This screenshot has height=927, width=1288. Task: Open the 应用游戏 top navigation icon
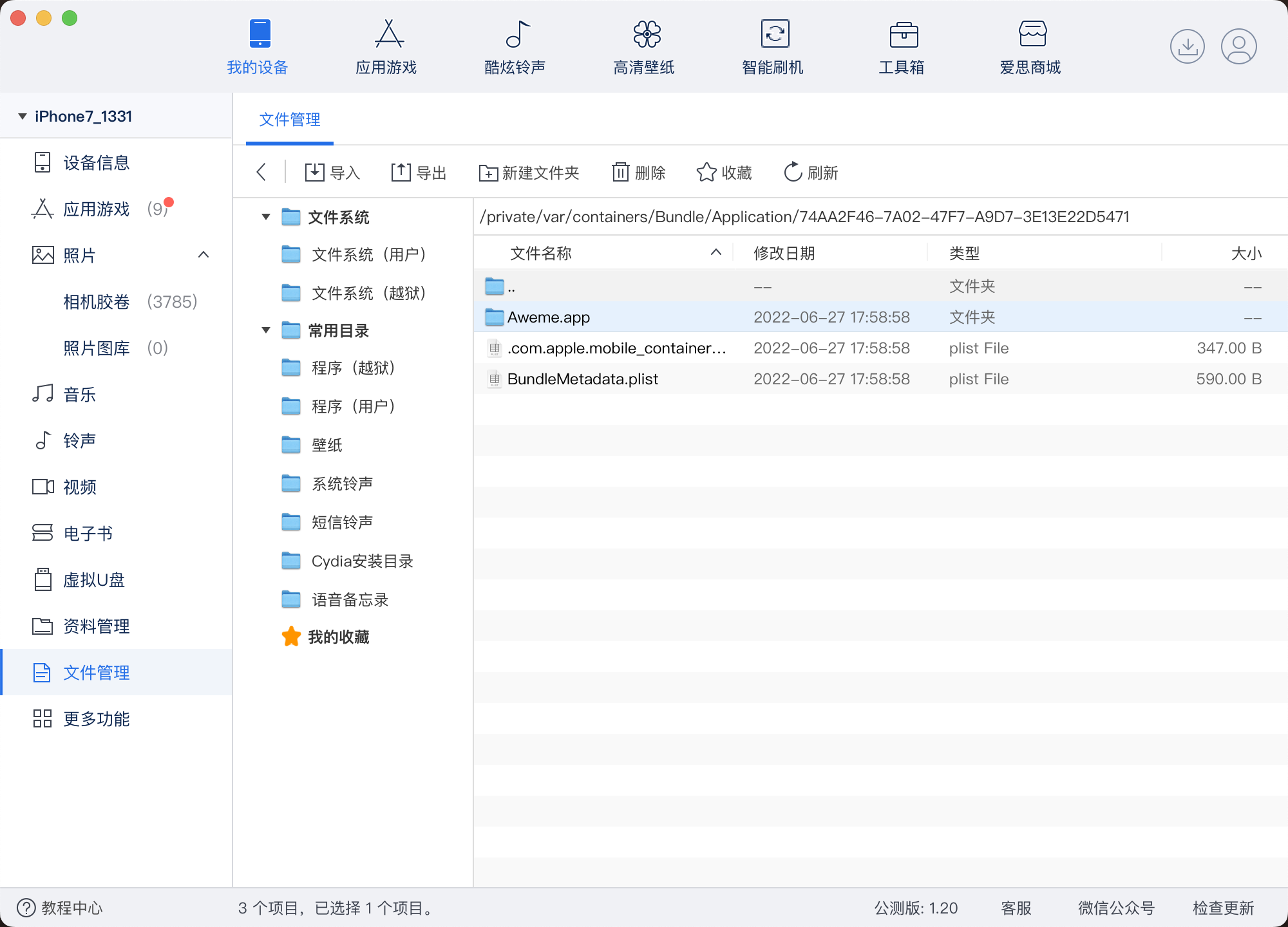click(x=386, y=48)
